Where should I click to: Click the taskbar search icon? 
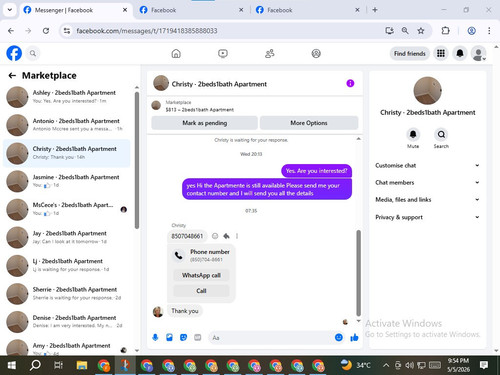35,365
